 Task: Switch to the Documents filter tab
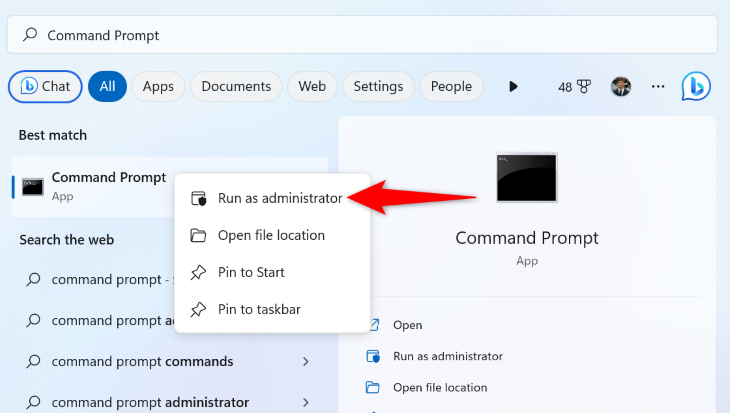[x=236, y=87]
